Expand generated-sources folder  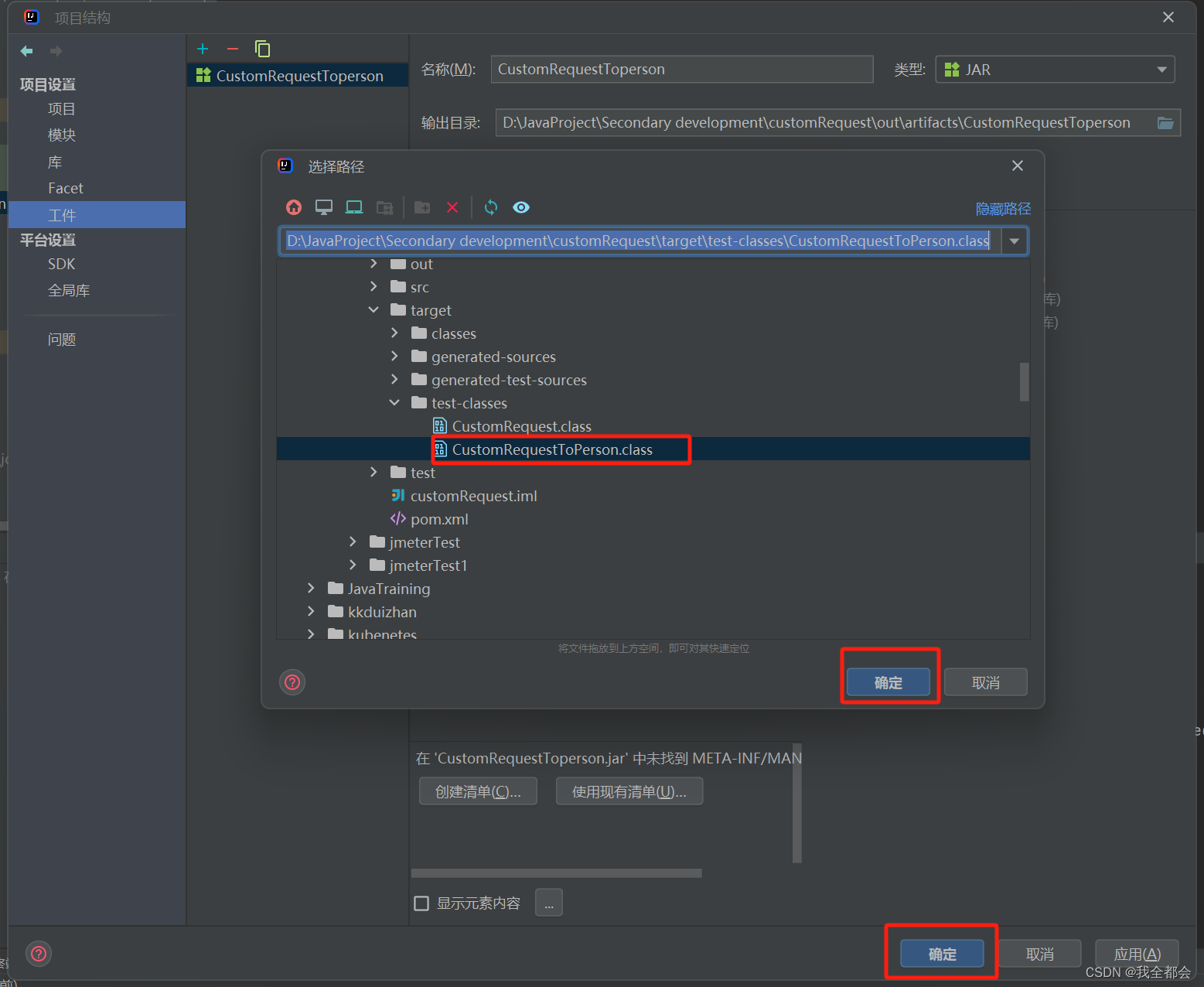395,357
